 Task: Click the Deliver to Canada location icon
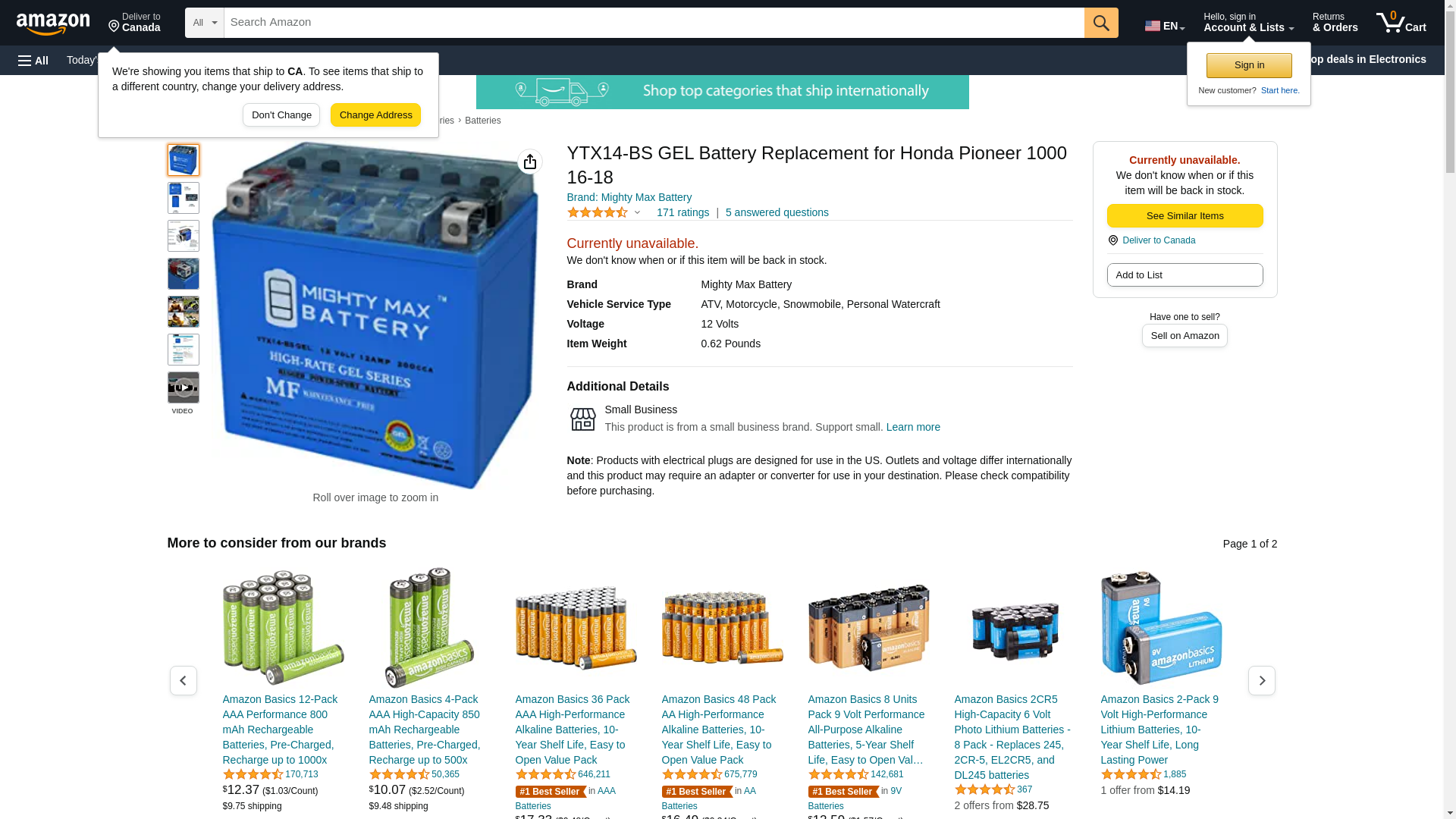(1113, 240)
